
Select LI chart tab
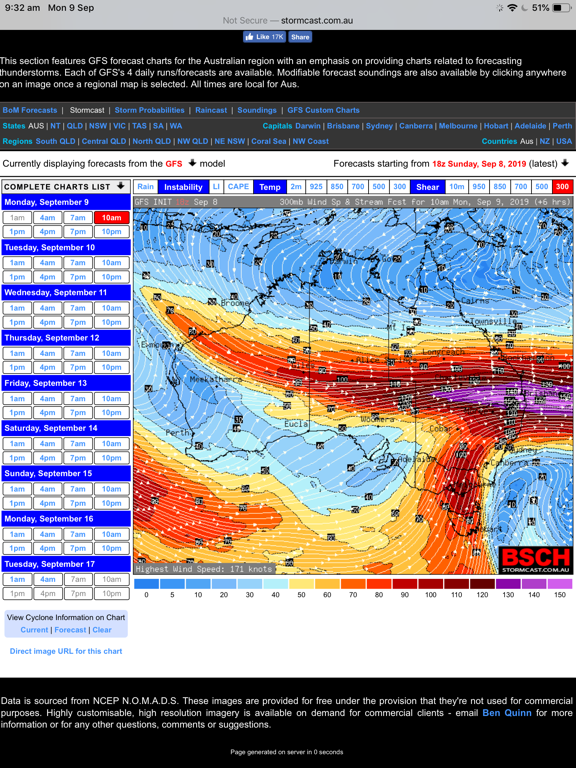pyautogui.click(x=216, y=187)
